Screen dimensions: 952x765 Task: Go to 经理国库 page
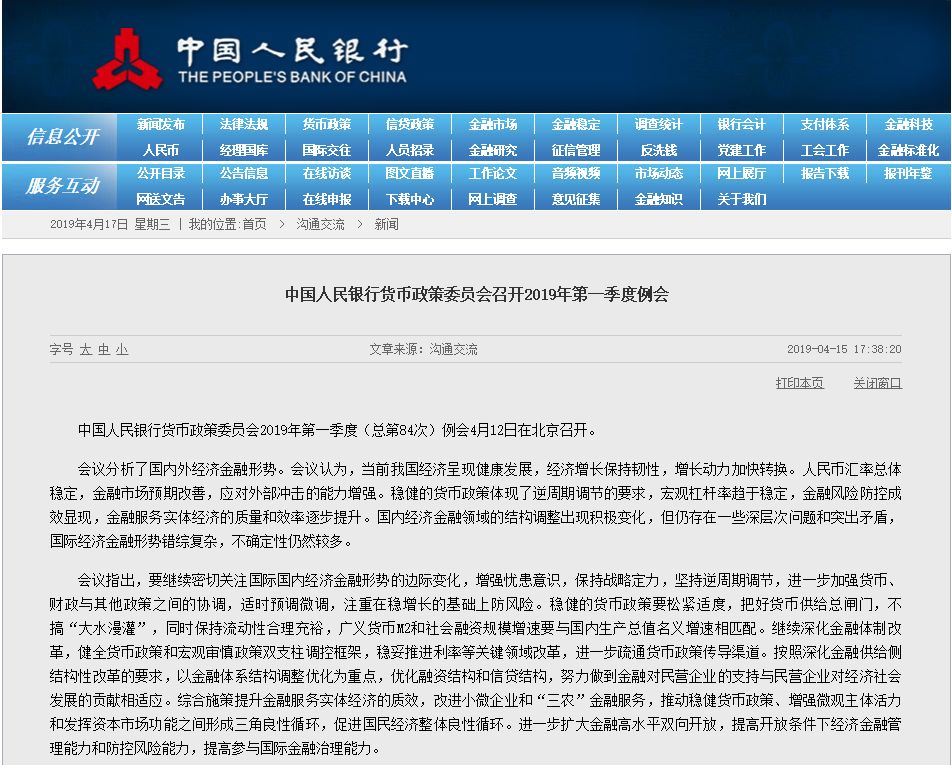click(243, 150)
